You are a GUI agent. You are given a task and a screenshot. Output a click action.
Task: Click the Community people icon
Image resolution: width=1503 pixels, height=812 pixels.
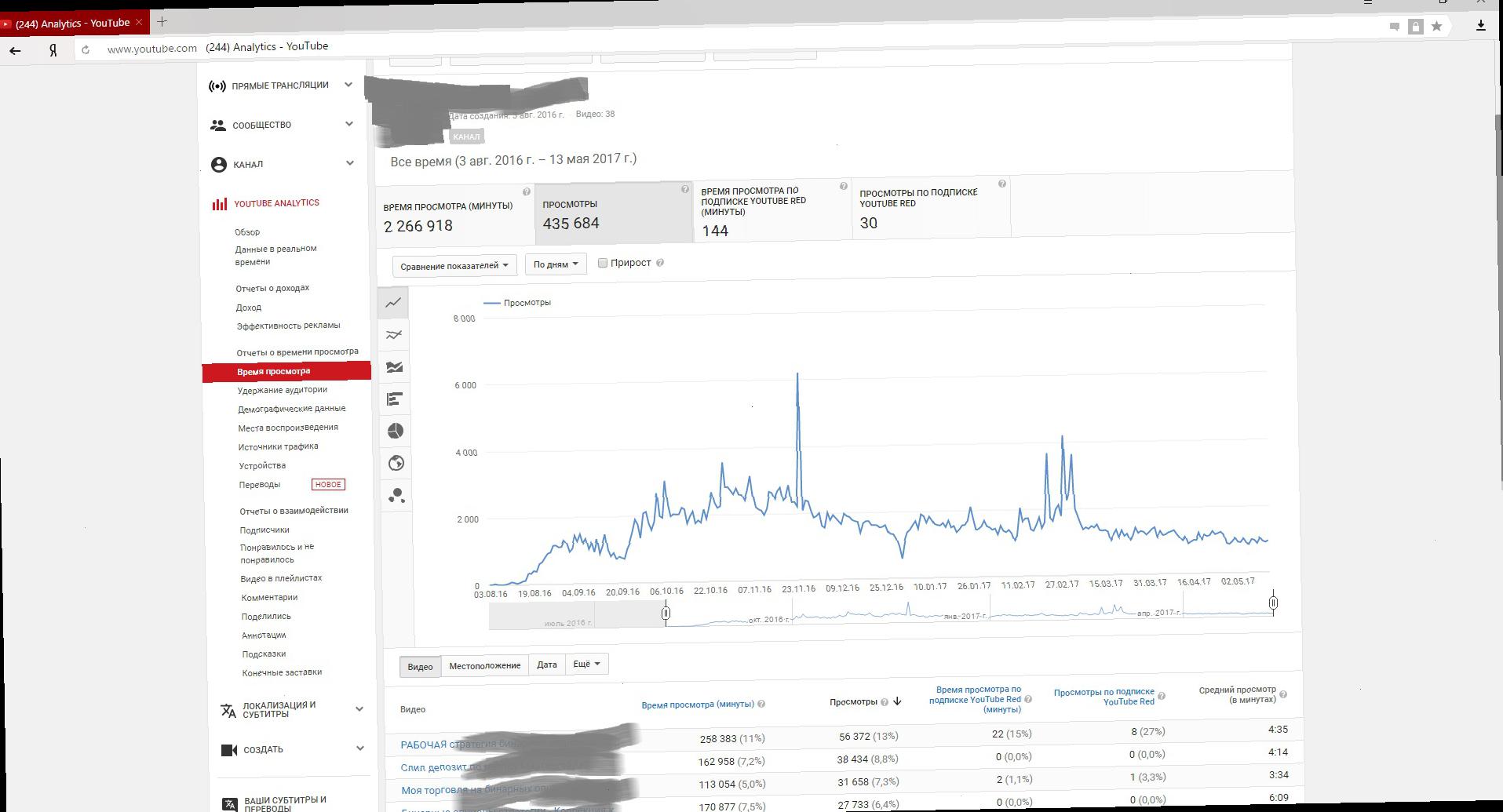218,126
